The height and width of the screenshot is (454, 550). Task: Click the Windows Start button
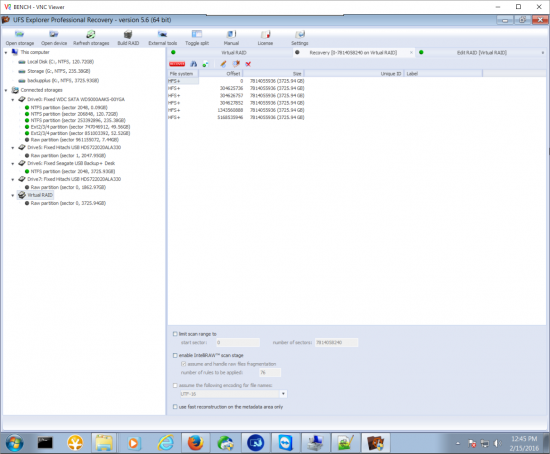click(x=14, y=443)
